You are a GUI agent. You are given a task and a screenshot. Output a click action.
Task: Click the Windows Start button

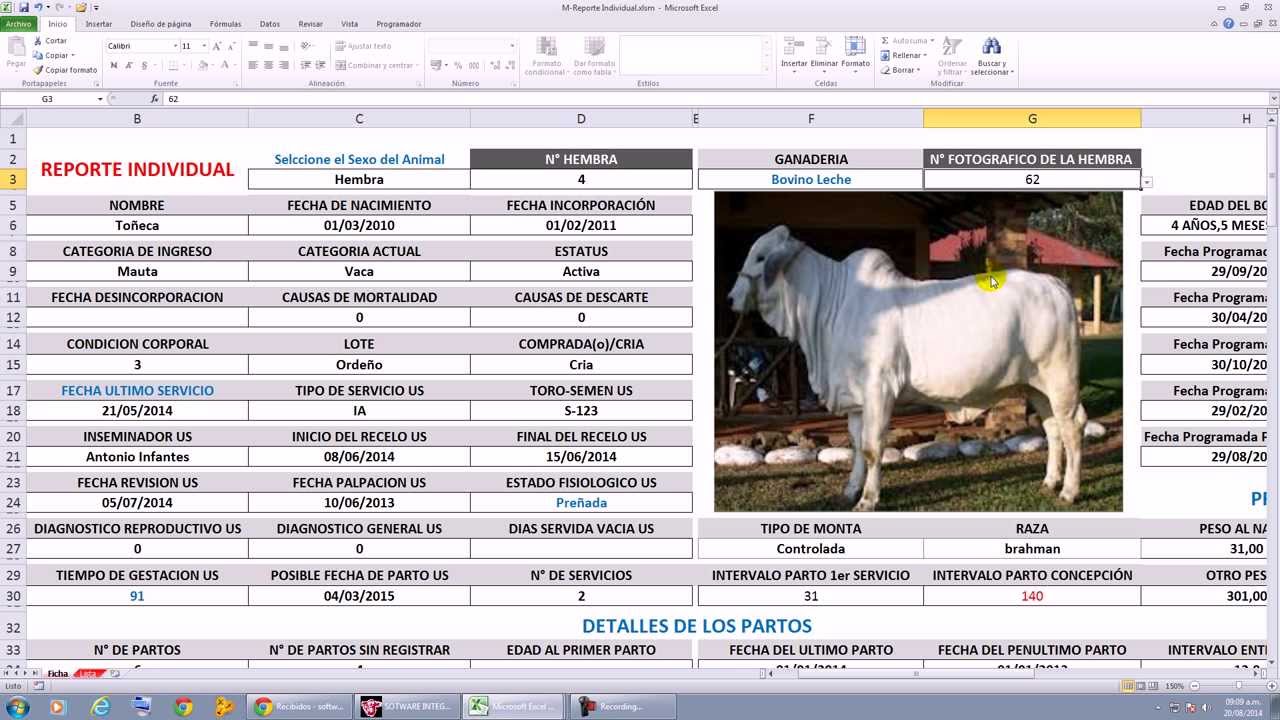18,707
